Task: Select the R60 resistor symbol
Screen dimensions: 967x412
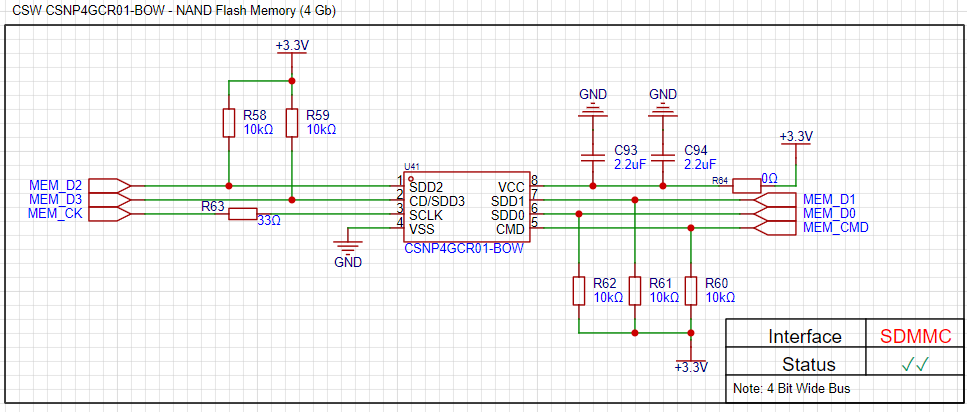Action: point(691,290)
